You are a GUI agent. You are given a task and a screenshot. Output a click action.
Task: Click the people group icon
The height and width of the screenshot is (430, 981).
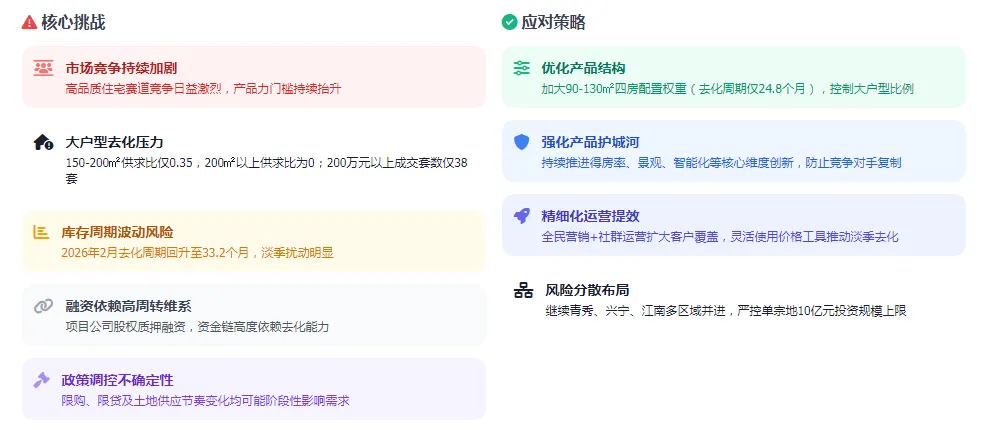coord(43,68)
